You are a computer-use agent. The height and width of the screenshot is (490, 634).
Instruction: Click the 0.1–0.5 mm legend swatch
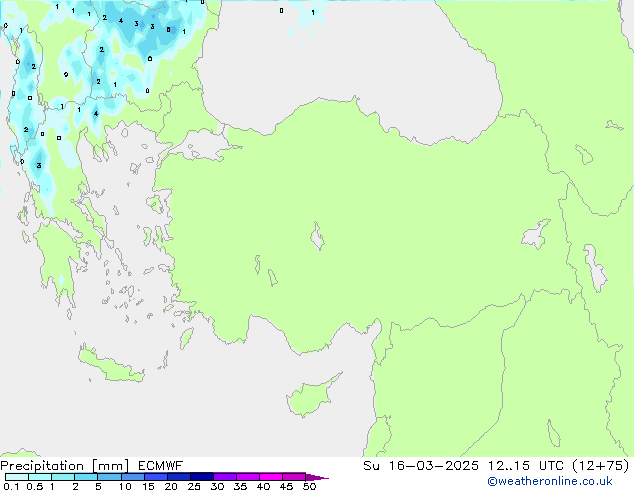coord(17,477)
